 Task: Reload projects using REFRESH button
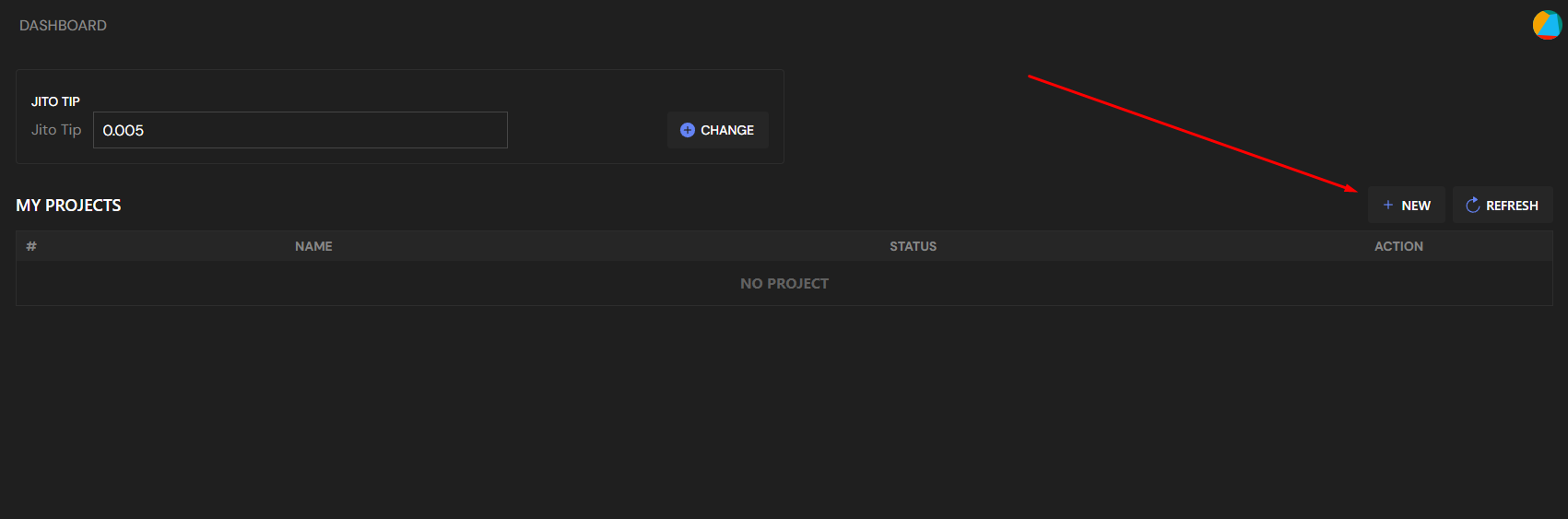pyautogui.click(x=1503, y=205)
